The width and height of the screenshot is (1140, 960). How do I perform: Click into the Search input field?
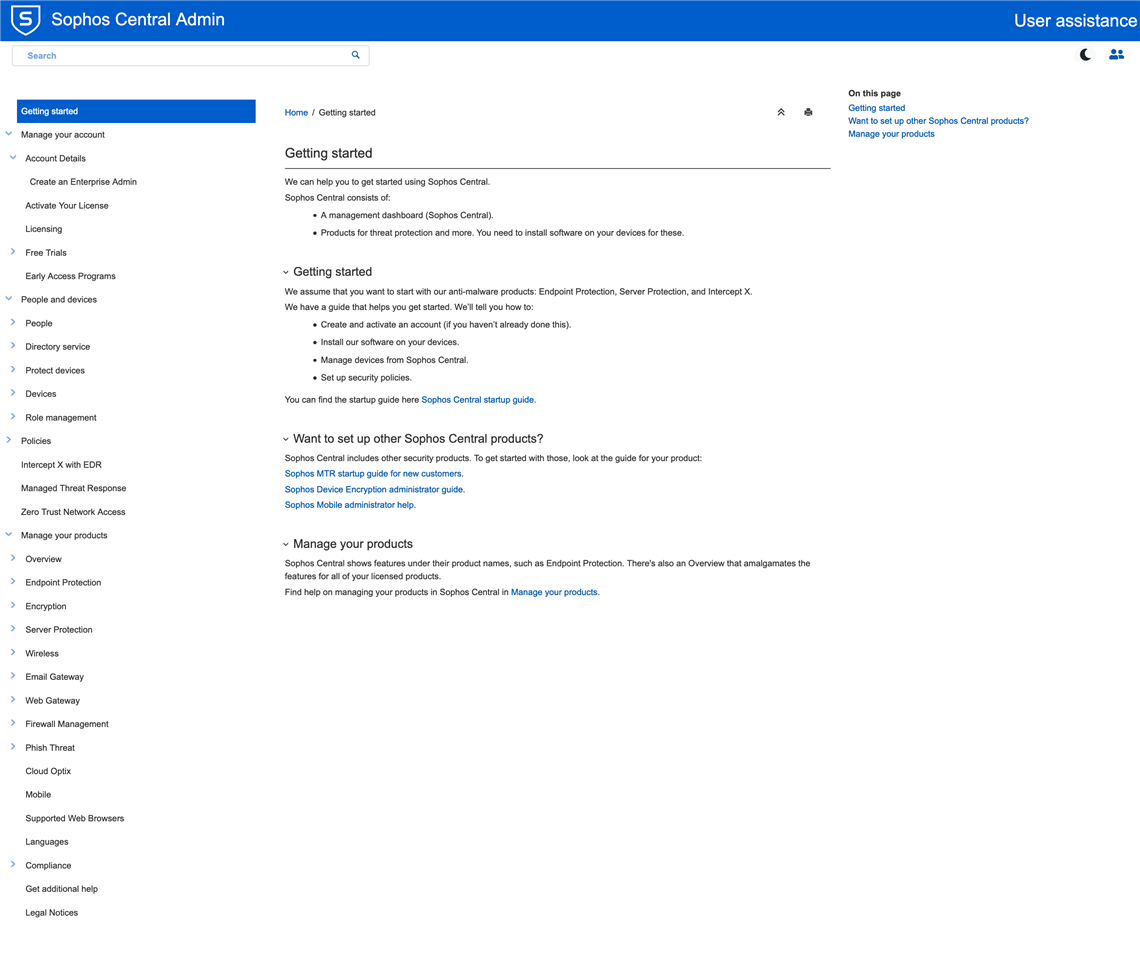(x=190, y=55)
